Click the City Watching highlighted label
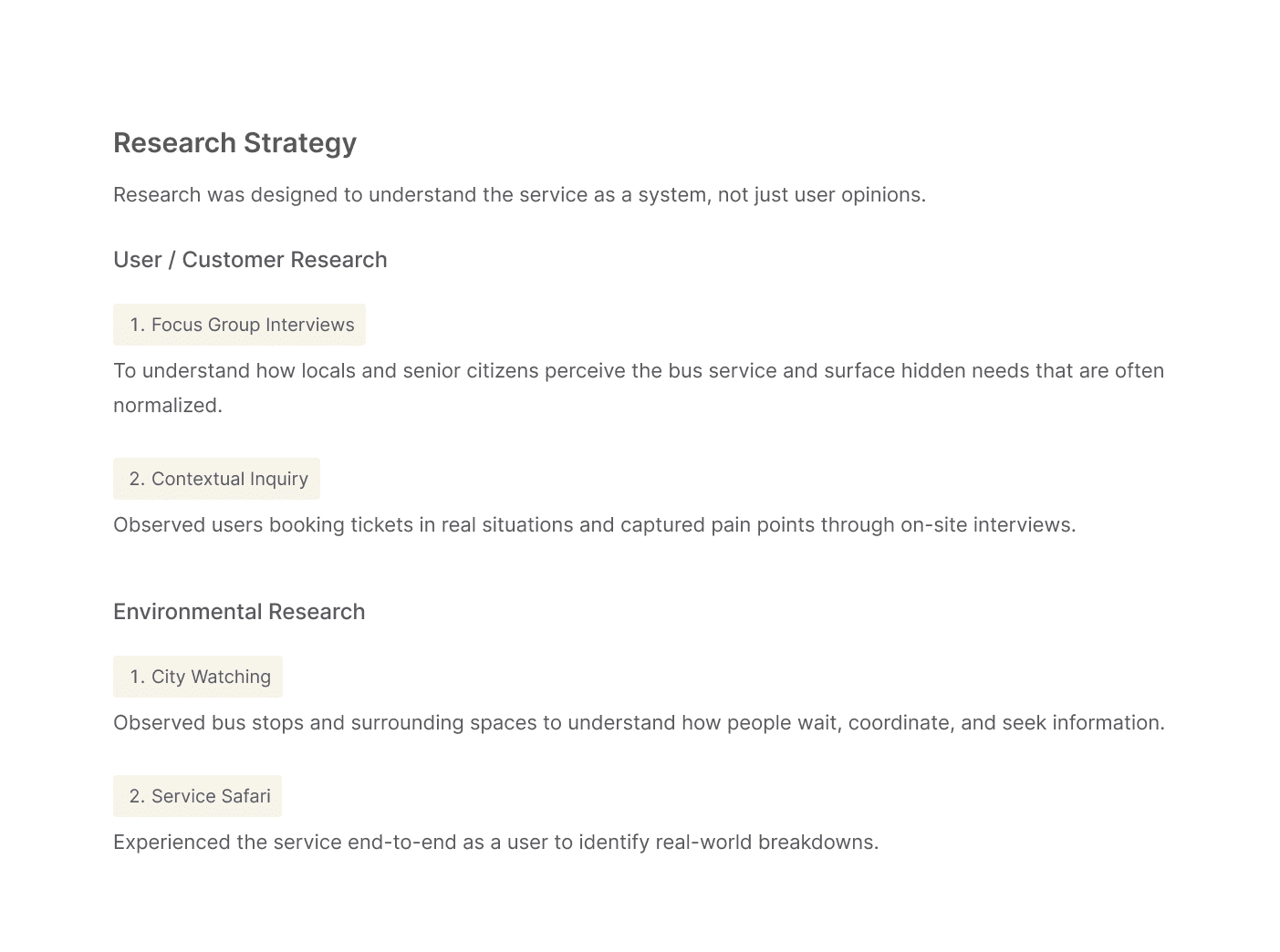Screen dimensions: 1280x952 [199, 678]
